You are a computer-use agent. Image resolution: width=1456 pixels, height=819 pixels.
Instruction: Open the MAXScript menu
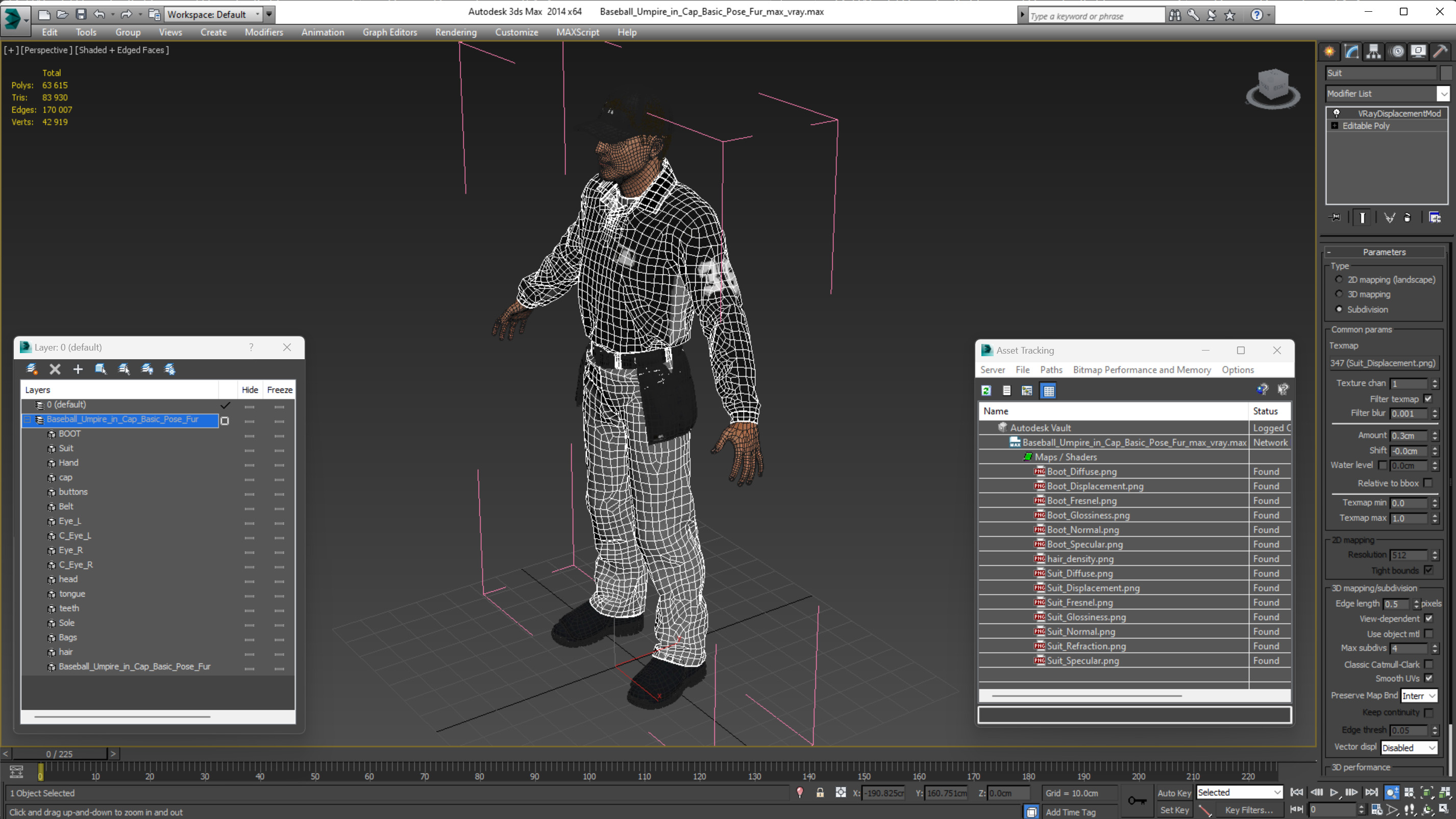click(577, 32)
